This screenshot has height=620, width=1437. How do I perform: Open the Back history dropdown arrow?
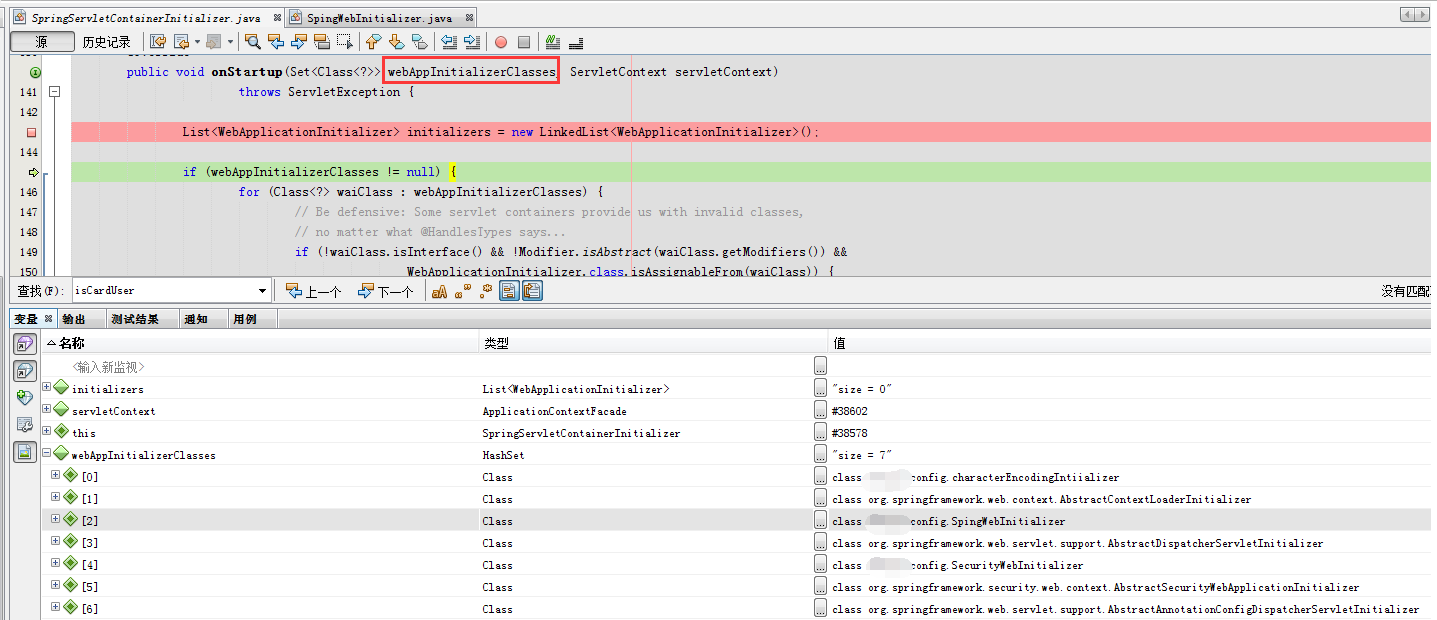(x=196, y=42)
